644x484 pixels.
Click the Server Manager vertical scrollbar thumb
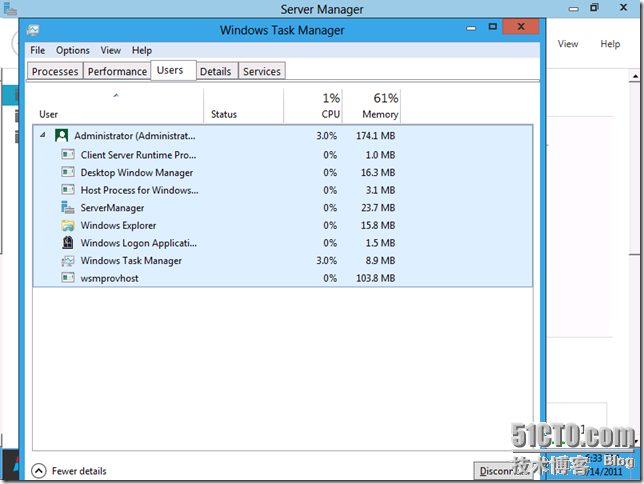(x=635, y=169)
